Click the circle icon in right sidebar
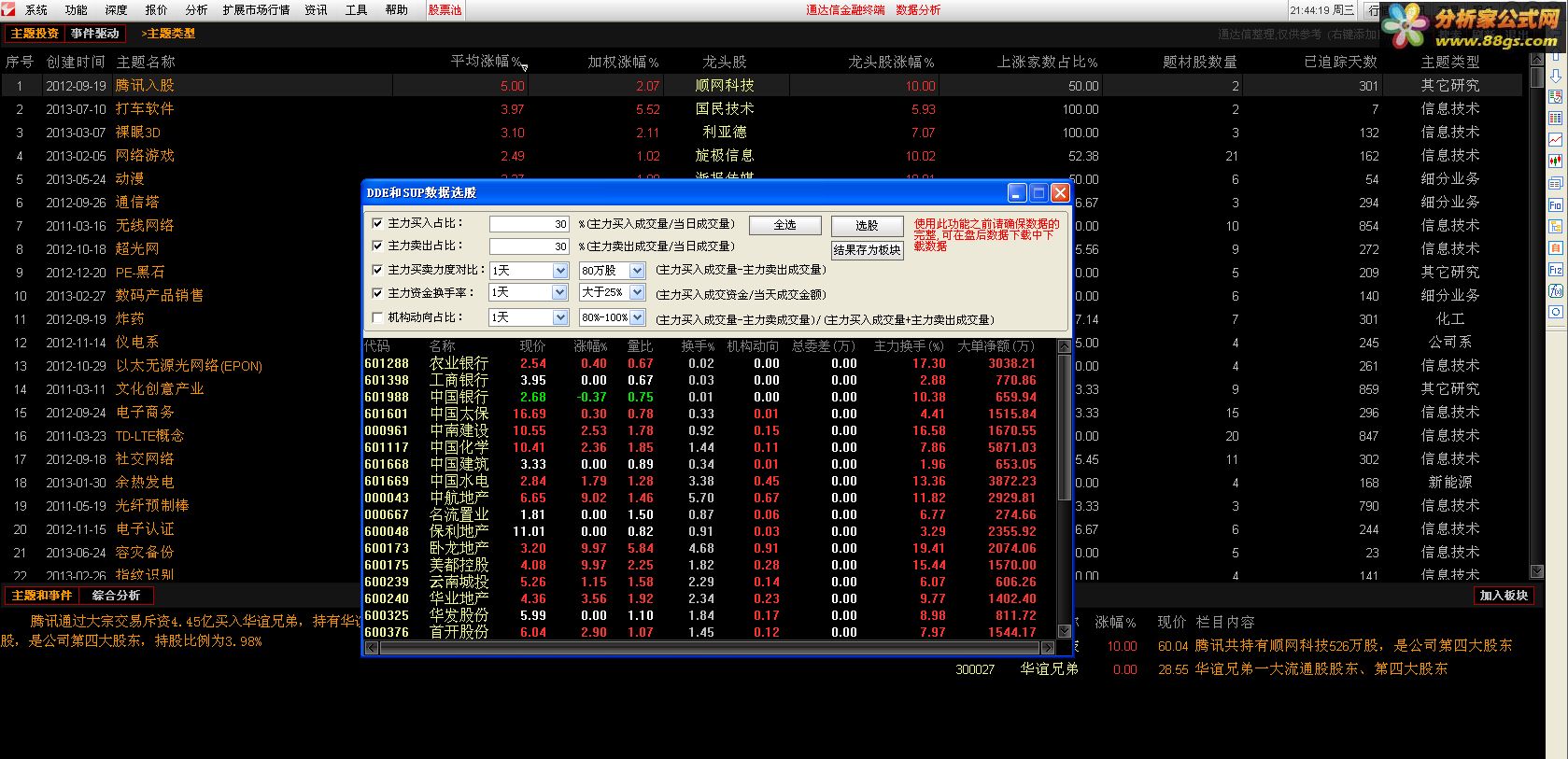 pyautogui.click(x=1555, y=313)
